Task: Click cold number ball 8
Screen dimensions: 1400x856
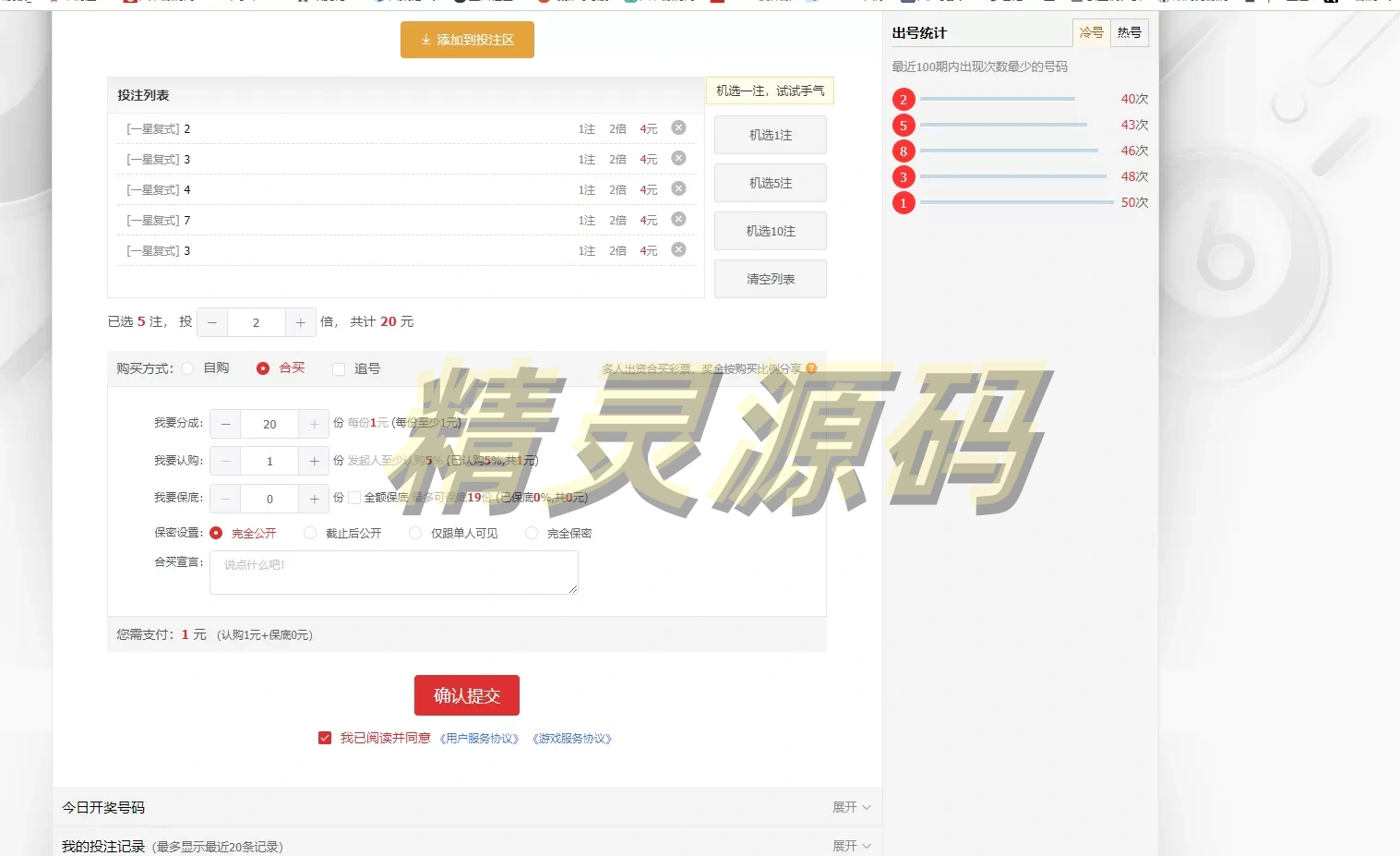Action: (x=903, y=151)
